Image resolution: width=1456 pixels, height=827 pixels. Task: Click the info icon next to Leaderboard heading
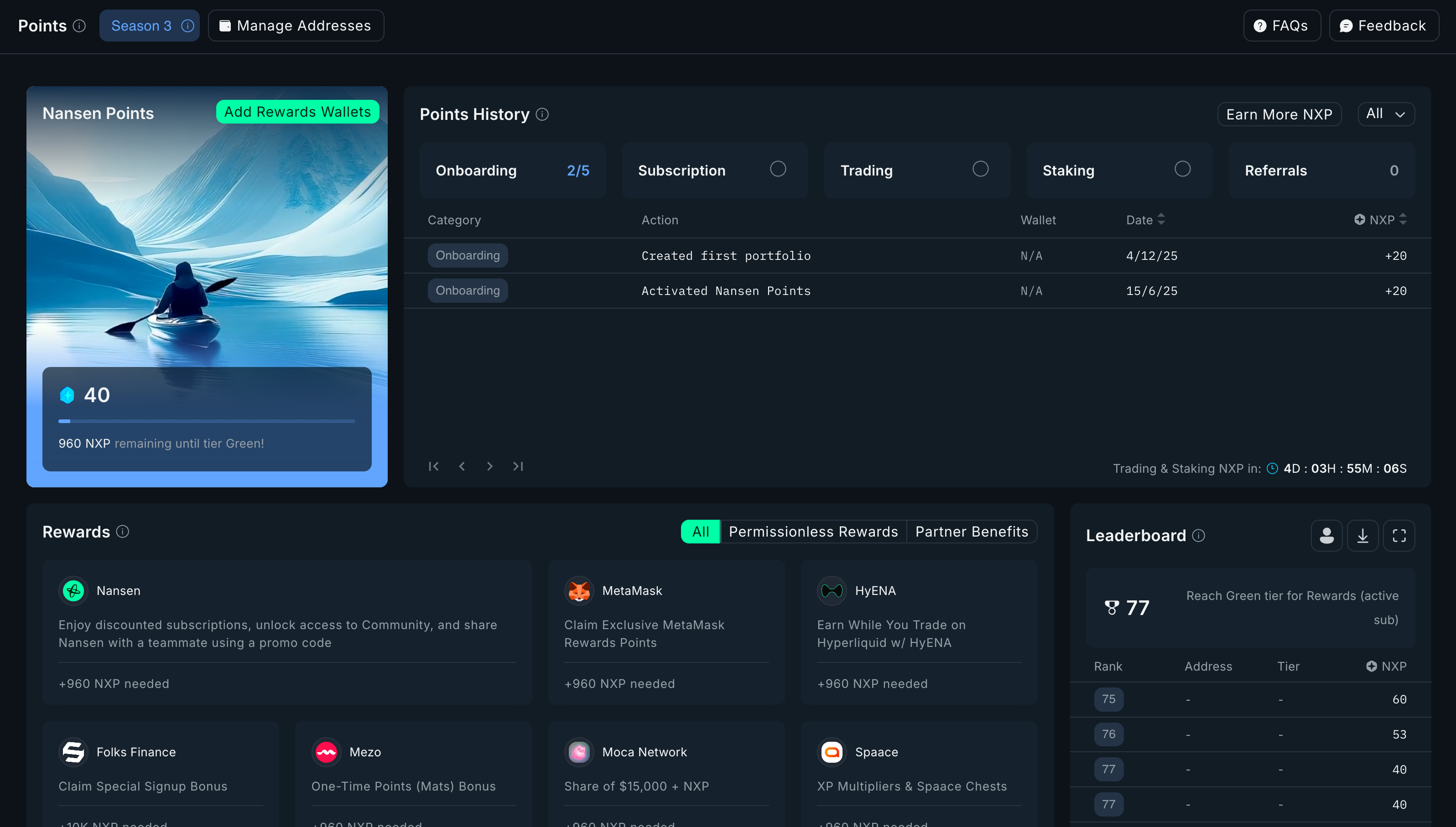pos(1198,535)
